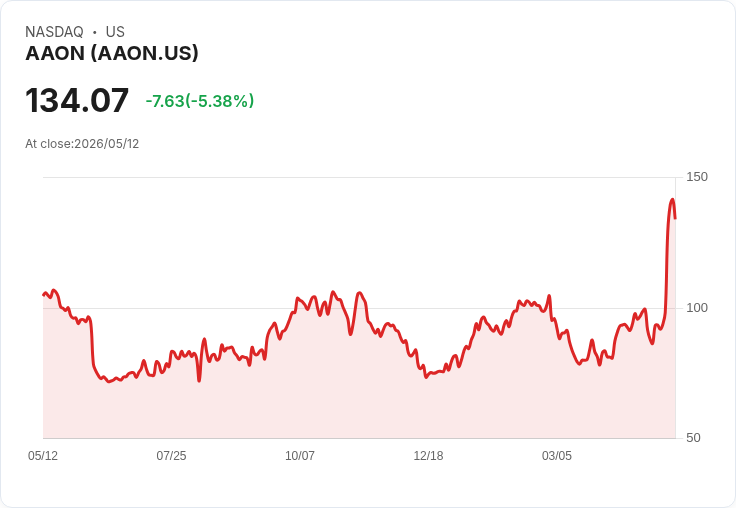Click the AAON (AAON.US) stock title

[x=112, y=53]
